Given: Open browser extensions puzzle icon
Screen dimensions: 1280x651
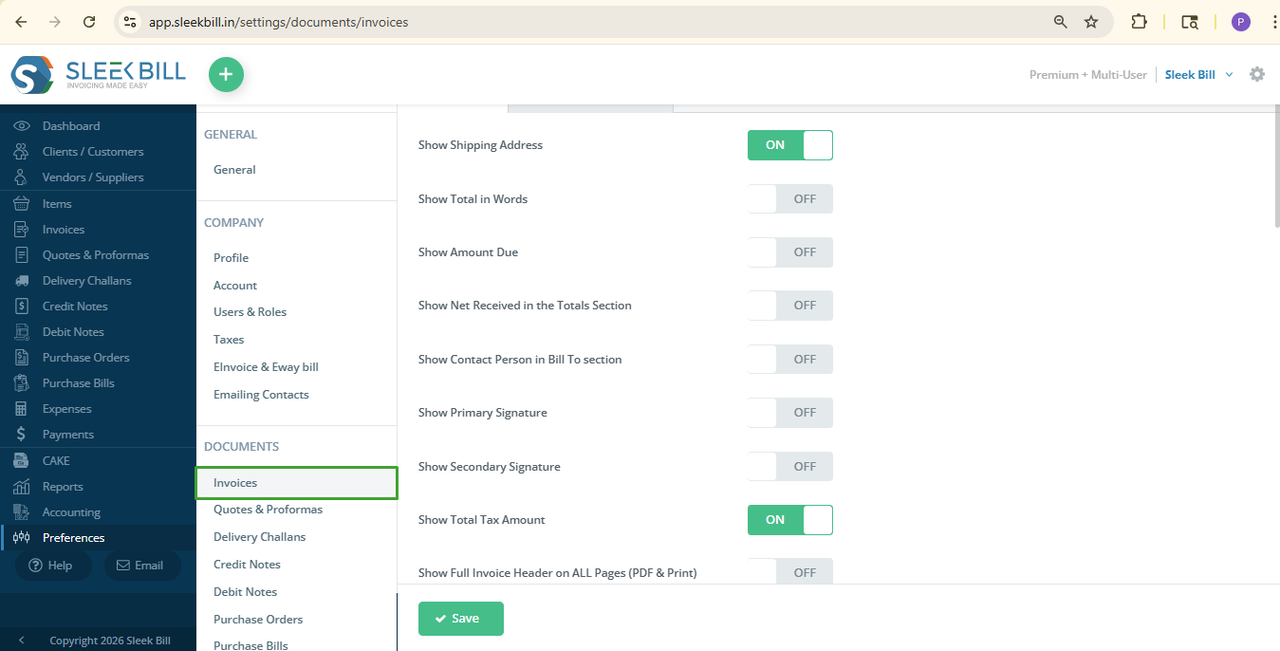Looking at the screenshot, I should pos(1139,22).
